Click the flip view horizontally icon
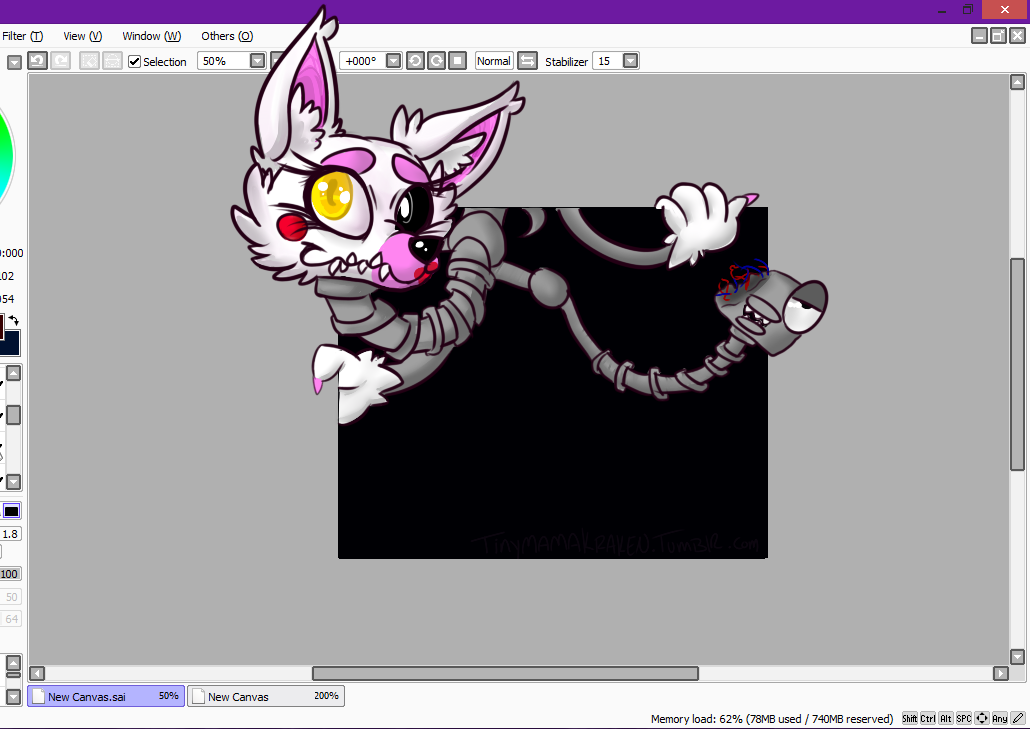 [x=527, y=61]
